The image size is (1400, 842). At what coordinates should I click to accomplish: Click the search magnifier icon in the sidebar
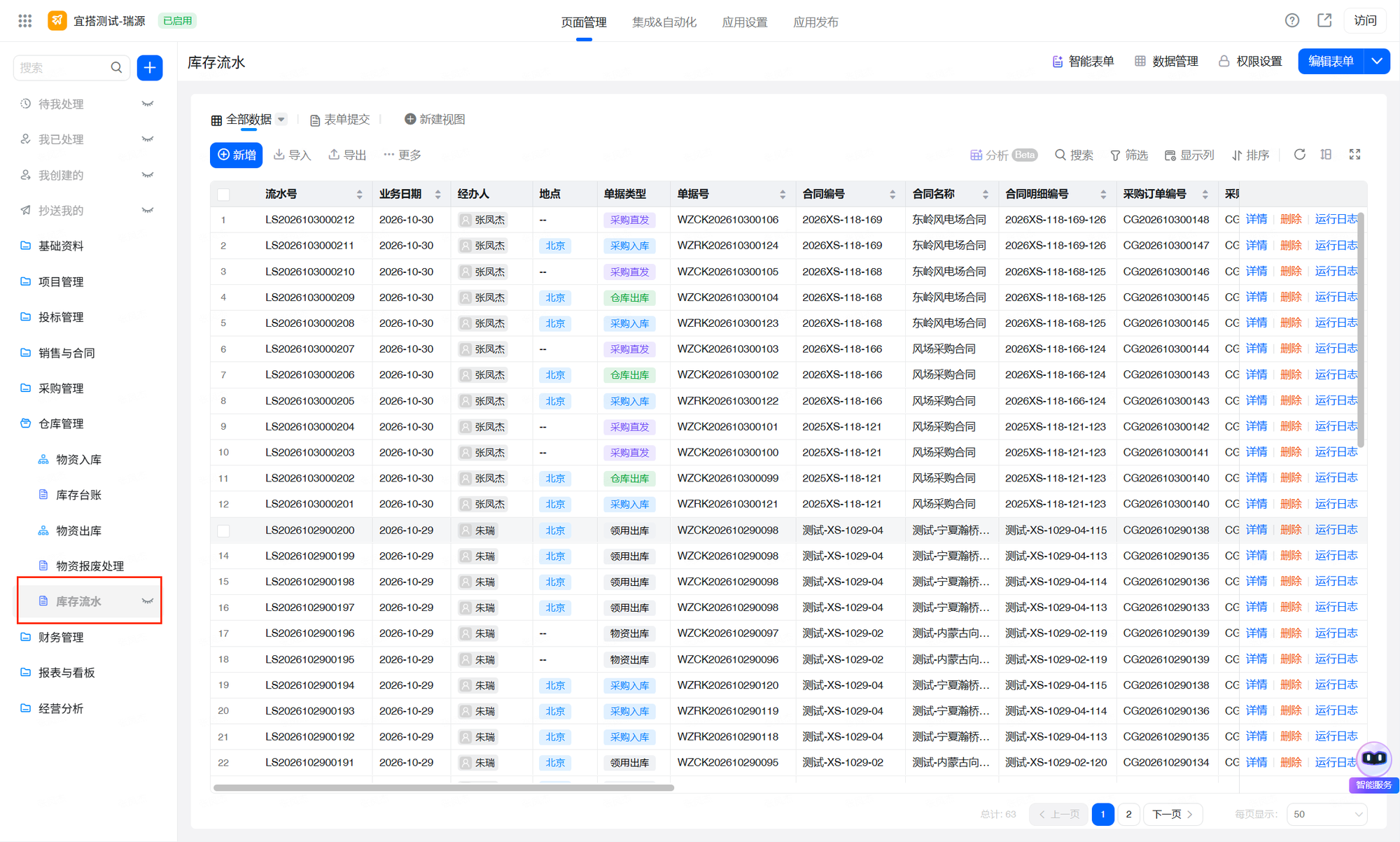click(116, 68)
